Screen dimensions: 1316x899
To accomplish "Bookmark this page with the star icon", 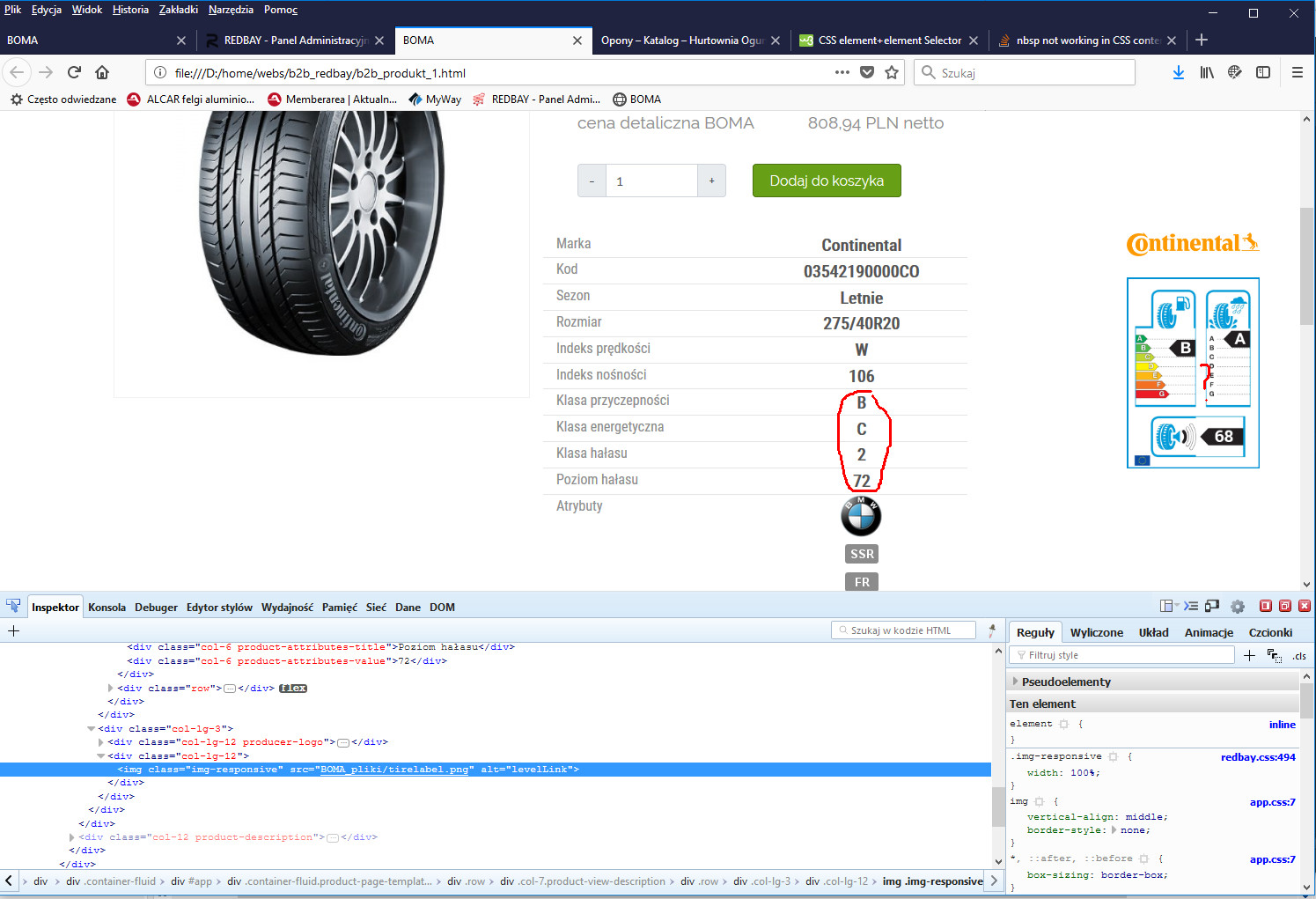I will point(892,72).
